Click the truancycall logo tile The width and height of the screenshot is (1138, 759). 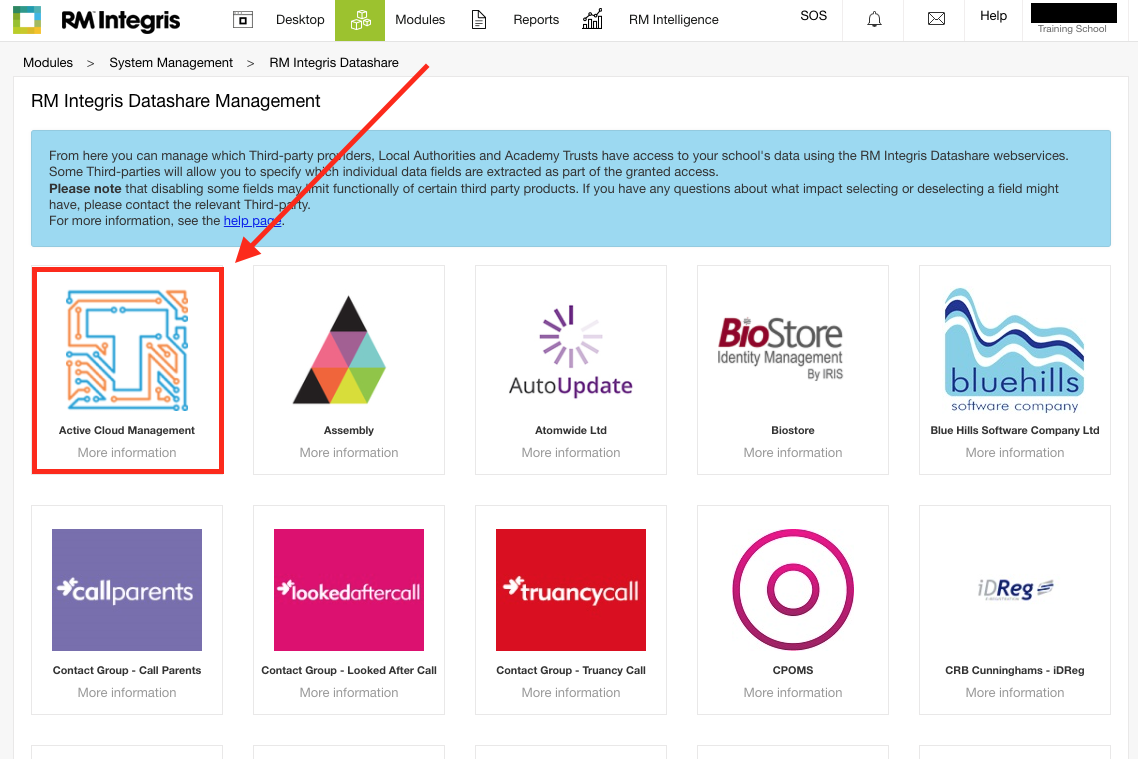pos(570,590)
